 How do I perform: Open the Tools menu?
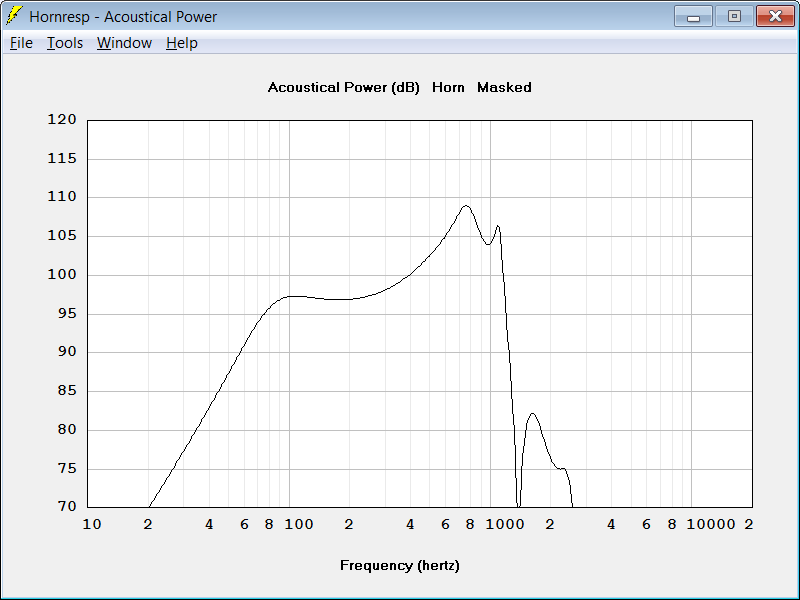coord(65,43)
